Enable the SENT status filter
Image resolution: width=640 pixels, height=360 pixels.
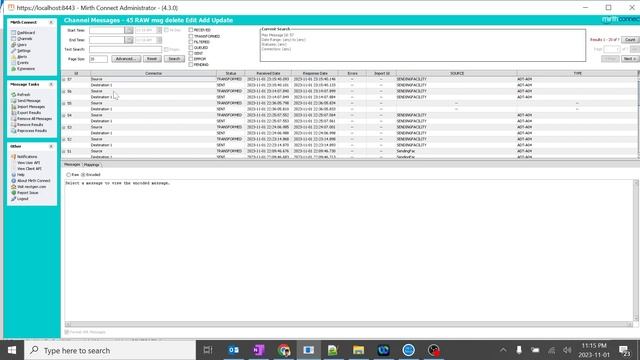pos(191,53)
